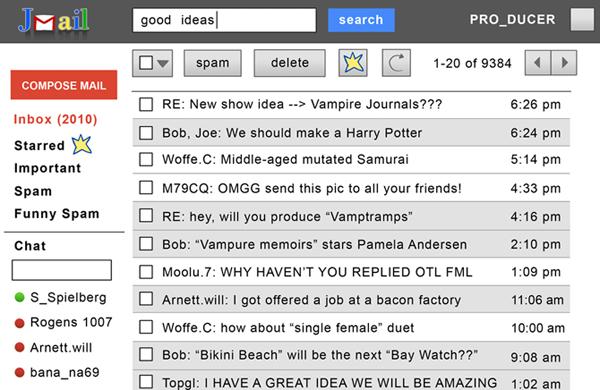Check the Vampure memoirs email
The image size is (600, 390).
click(146, 244)
